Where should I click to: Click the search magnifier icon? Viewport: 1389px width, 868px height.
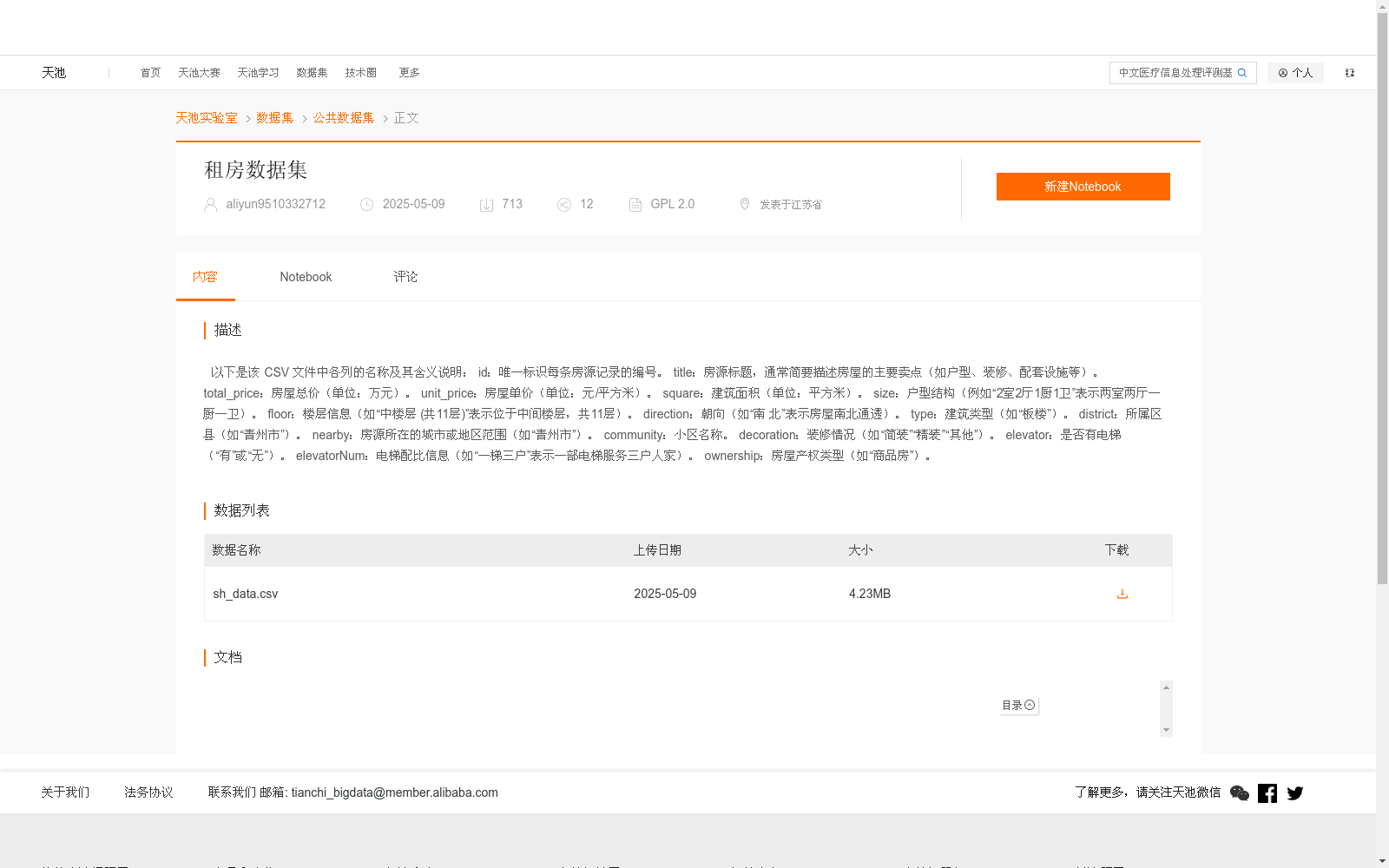click(1242, 73)
